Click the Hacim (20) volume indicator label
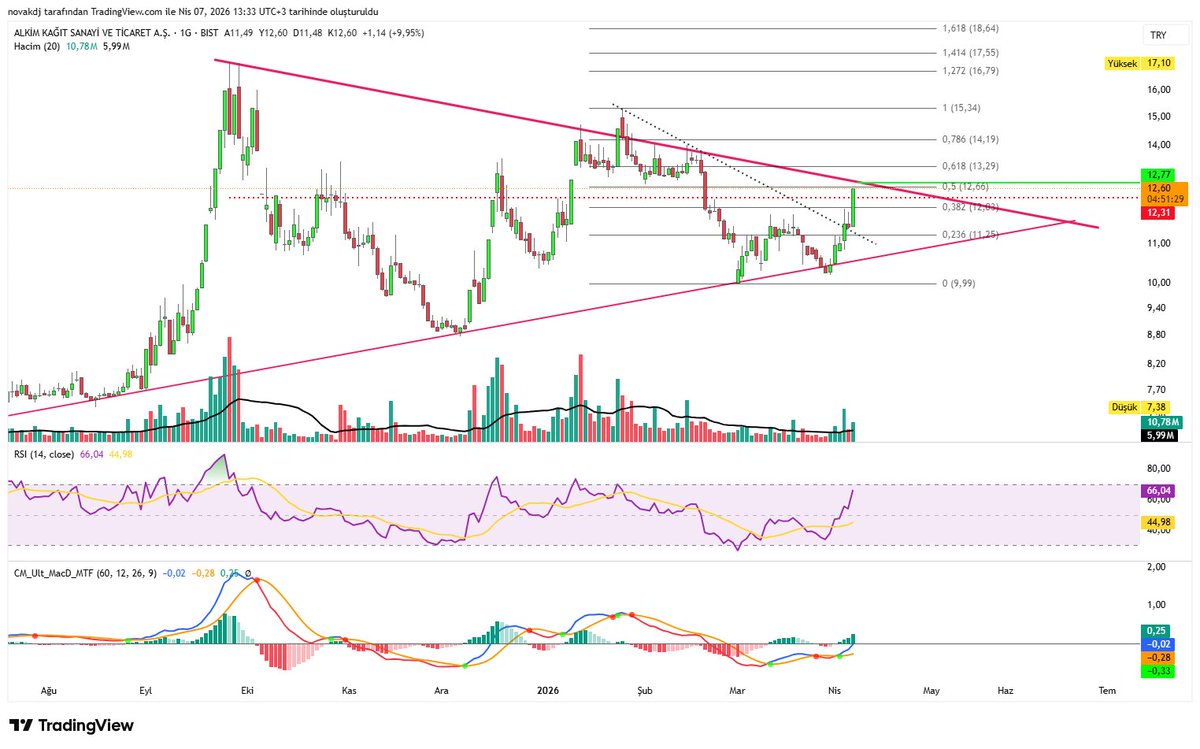This screenshot has height=749, width=1200. [x=35, y=46]
